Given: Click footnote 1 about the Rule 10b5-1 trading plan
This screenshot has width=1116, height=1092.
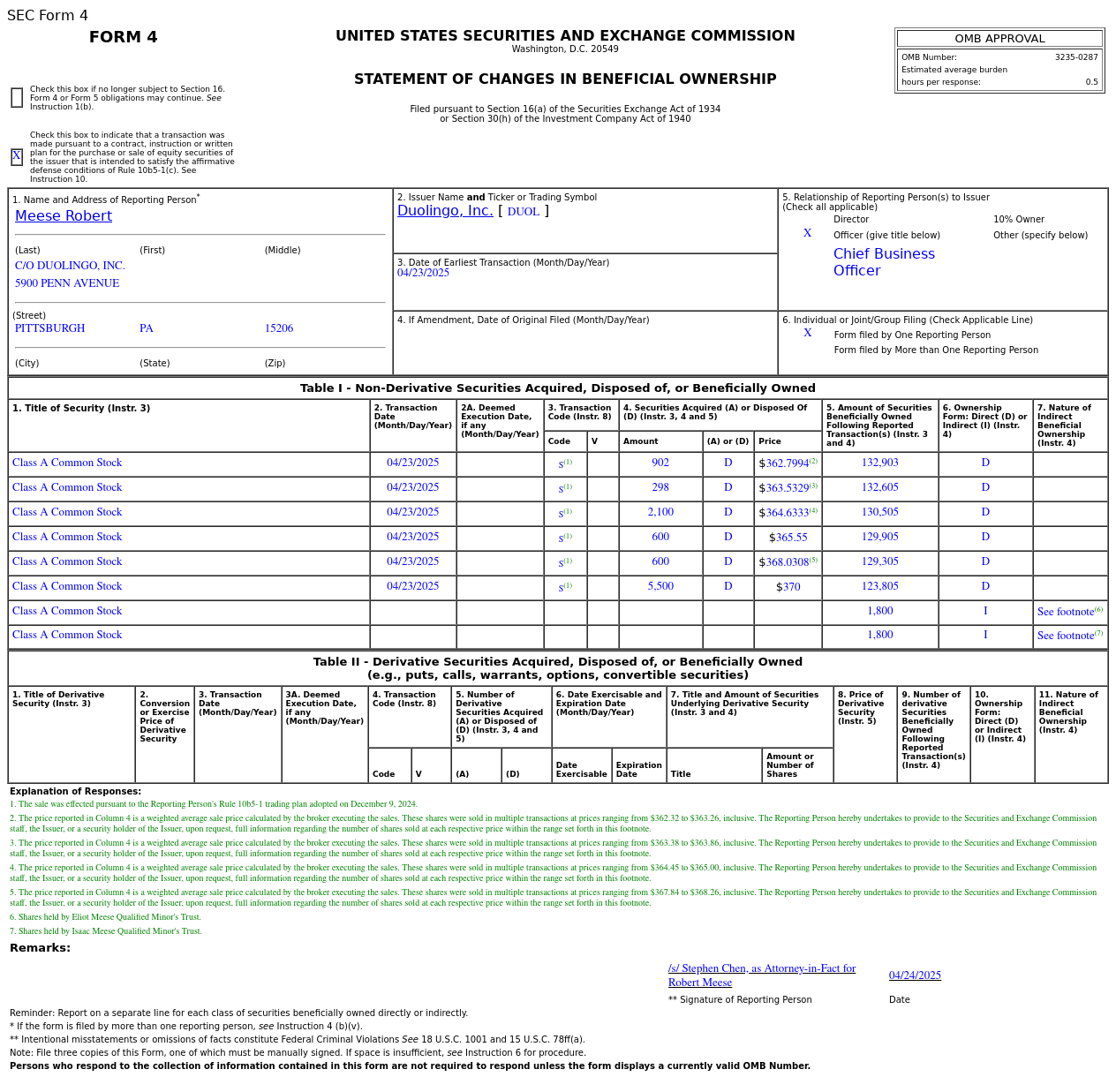Looking at the screenshot, I should click(214, 804).
